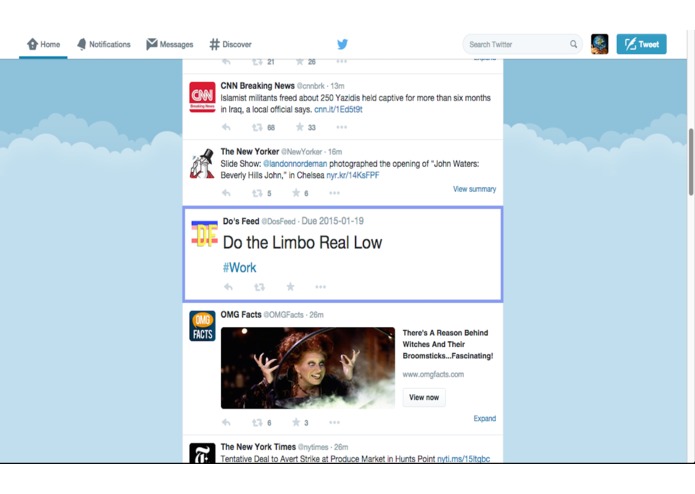Open The New York Times avatar

point(202,453)
